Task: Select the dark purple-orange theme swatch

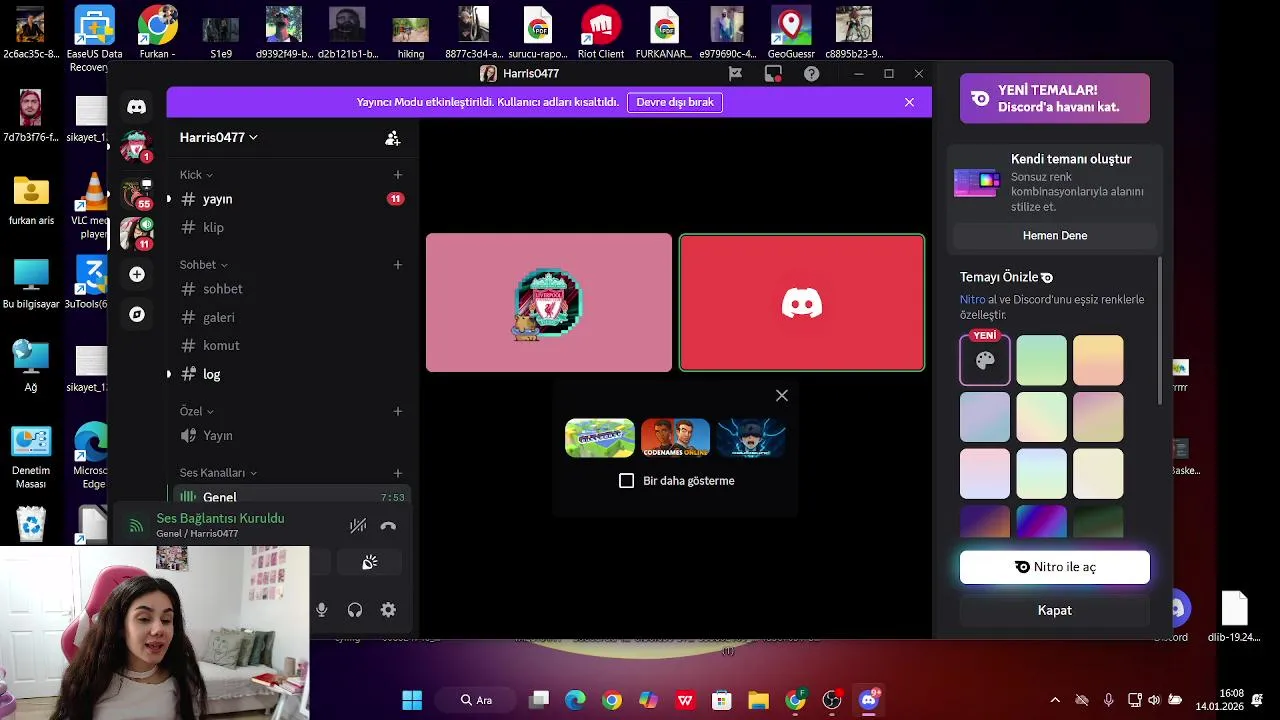Action: click(985, 522)
